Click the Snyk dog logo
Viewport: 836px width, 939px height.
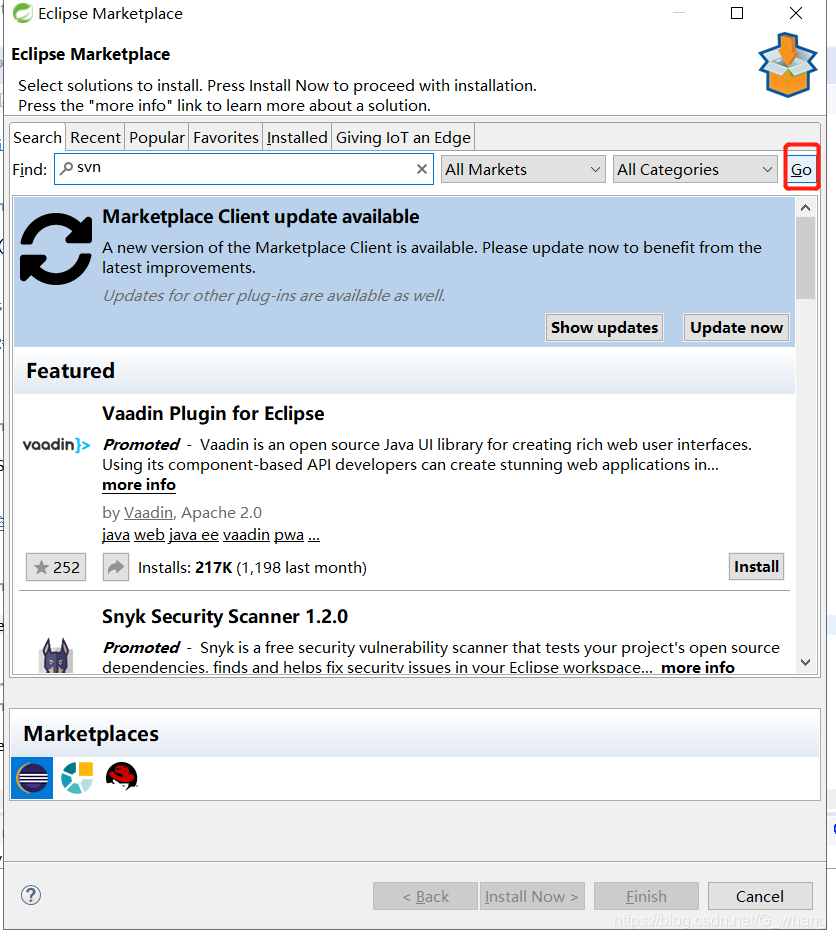click(56, 656)
